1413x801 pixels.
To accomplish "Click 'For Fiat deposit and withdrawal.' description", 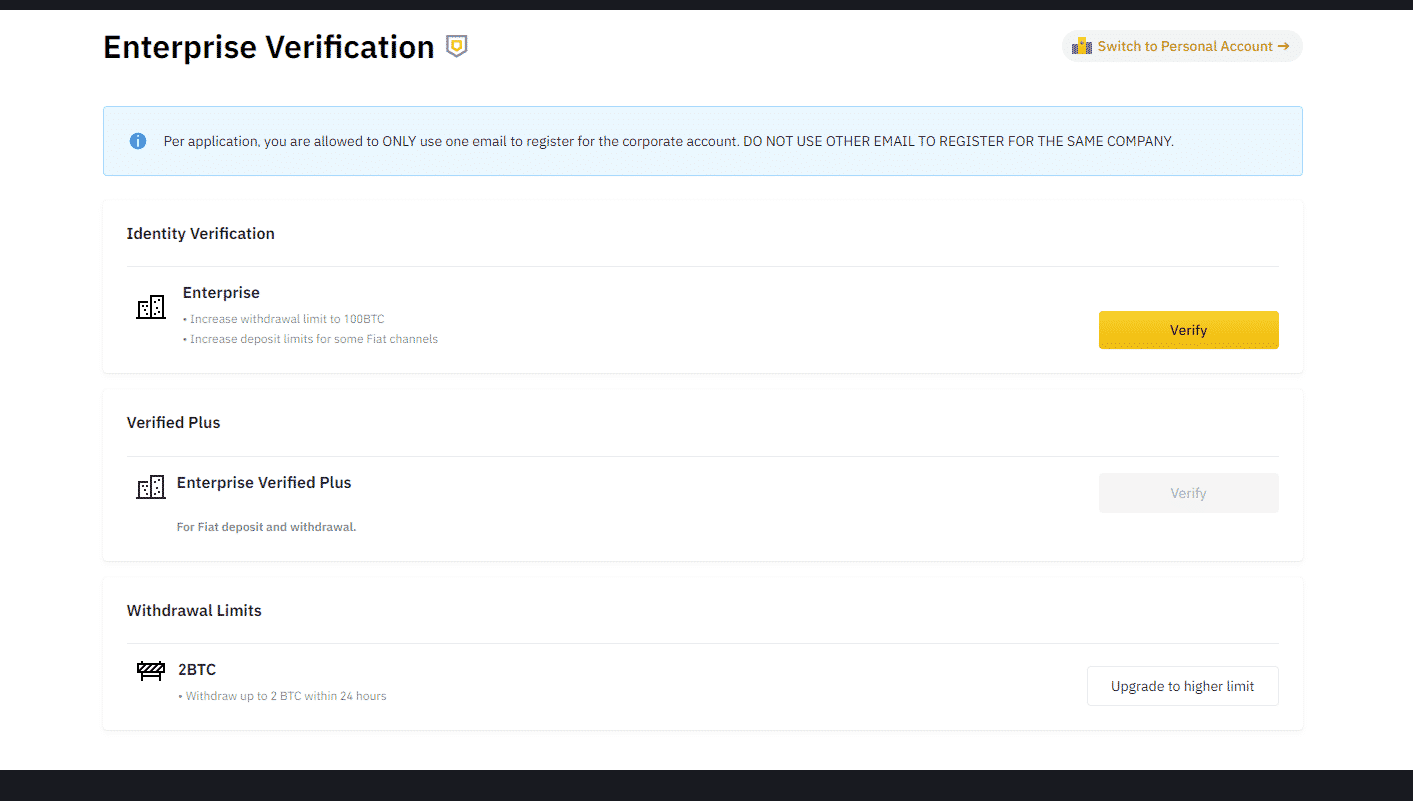I will pyautogui.click(x=266, y=527).
